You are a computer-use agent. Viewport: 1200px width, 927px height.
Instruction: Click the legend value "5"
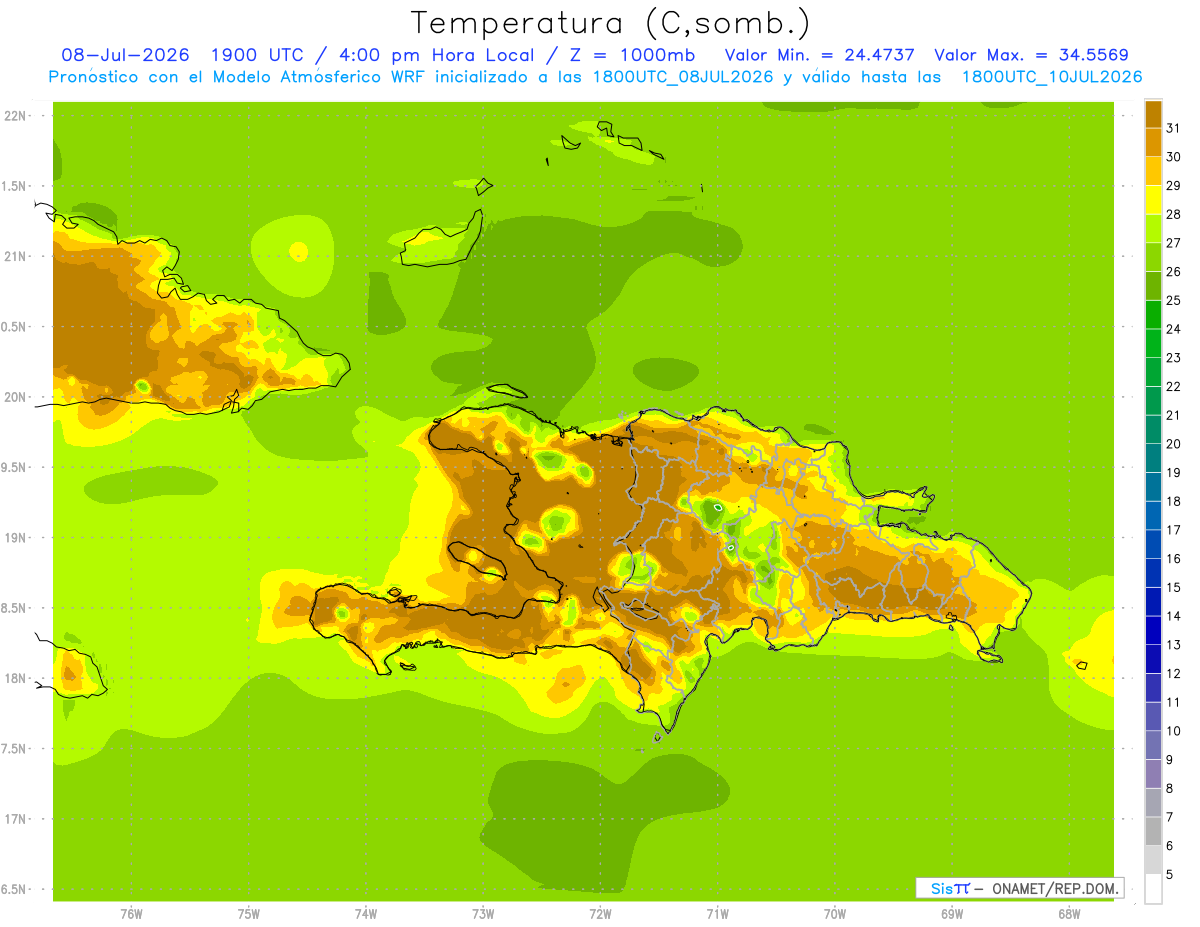coord(1170,874)
